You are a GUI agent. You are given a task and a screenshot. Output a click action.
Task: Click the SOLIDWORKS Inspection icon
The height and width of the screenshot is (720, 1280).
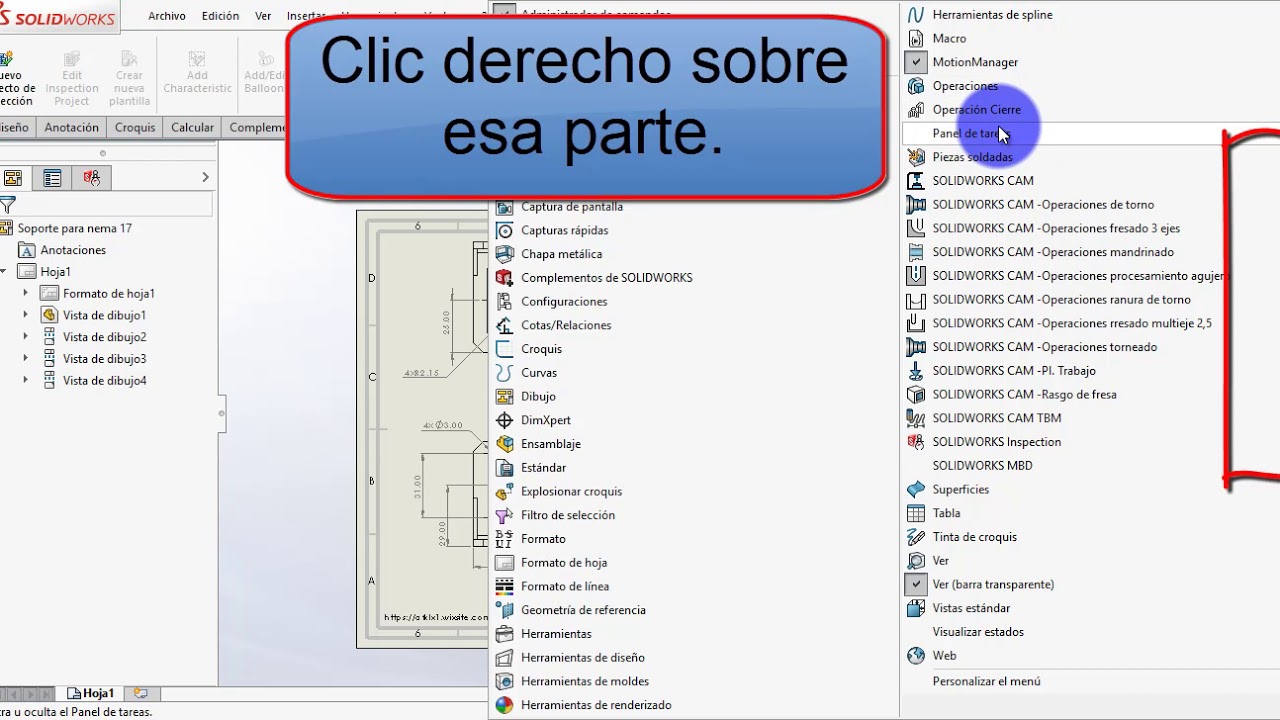[x=915, y=442]
